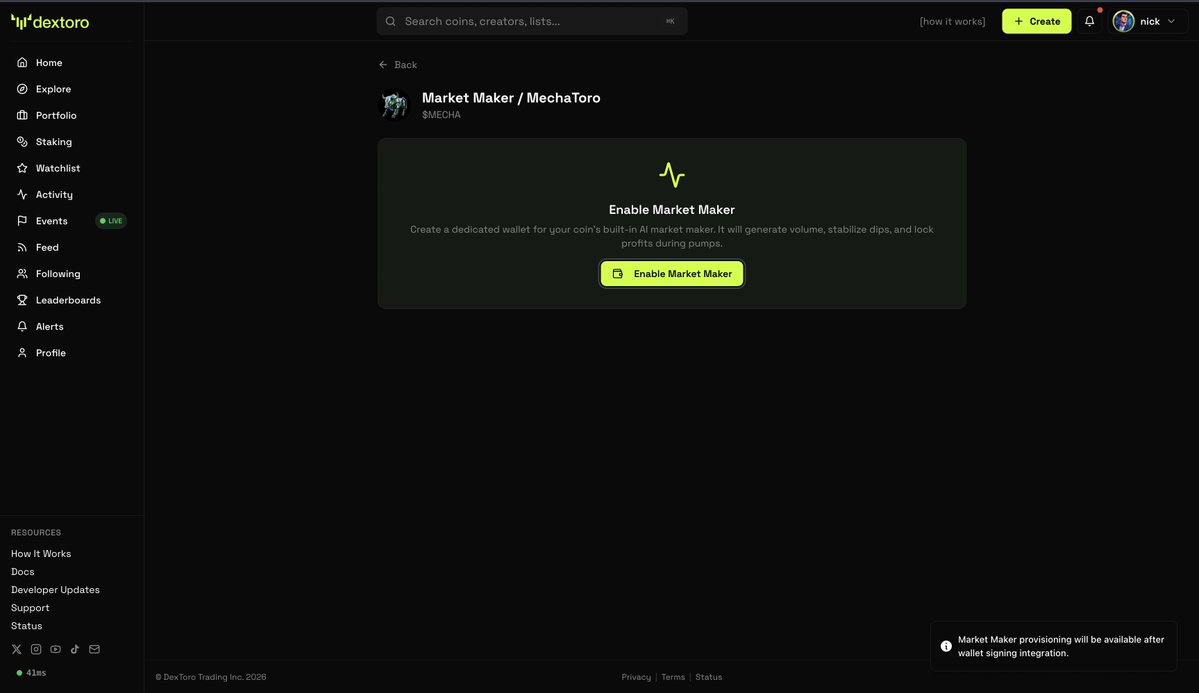View Activity page

click(54, 194)
